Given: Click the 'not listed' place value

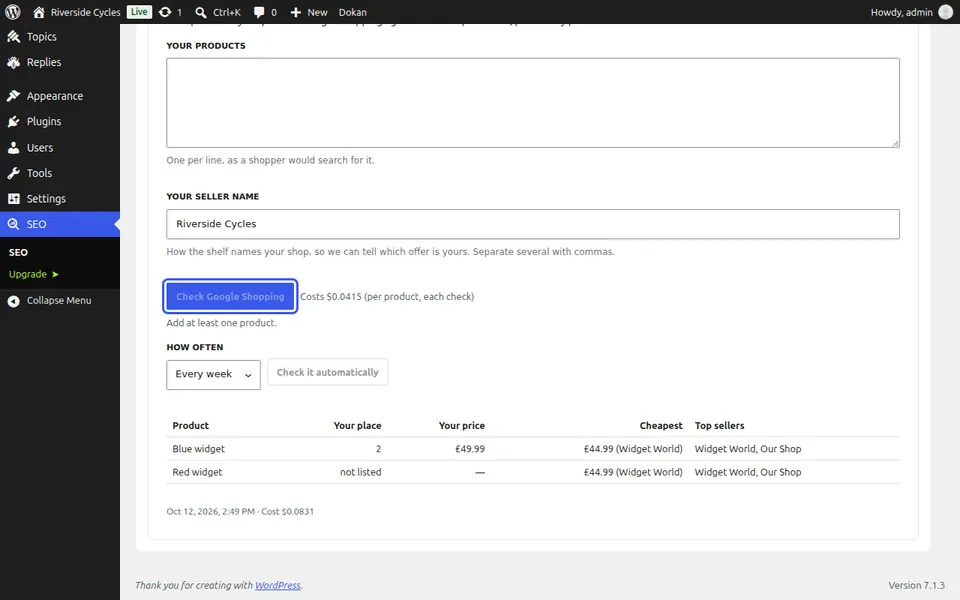Looking at the screenshot, I should (361, 472).
